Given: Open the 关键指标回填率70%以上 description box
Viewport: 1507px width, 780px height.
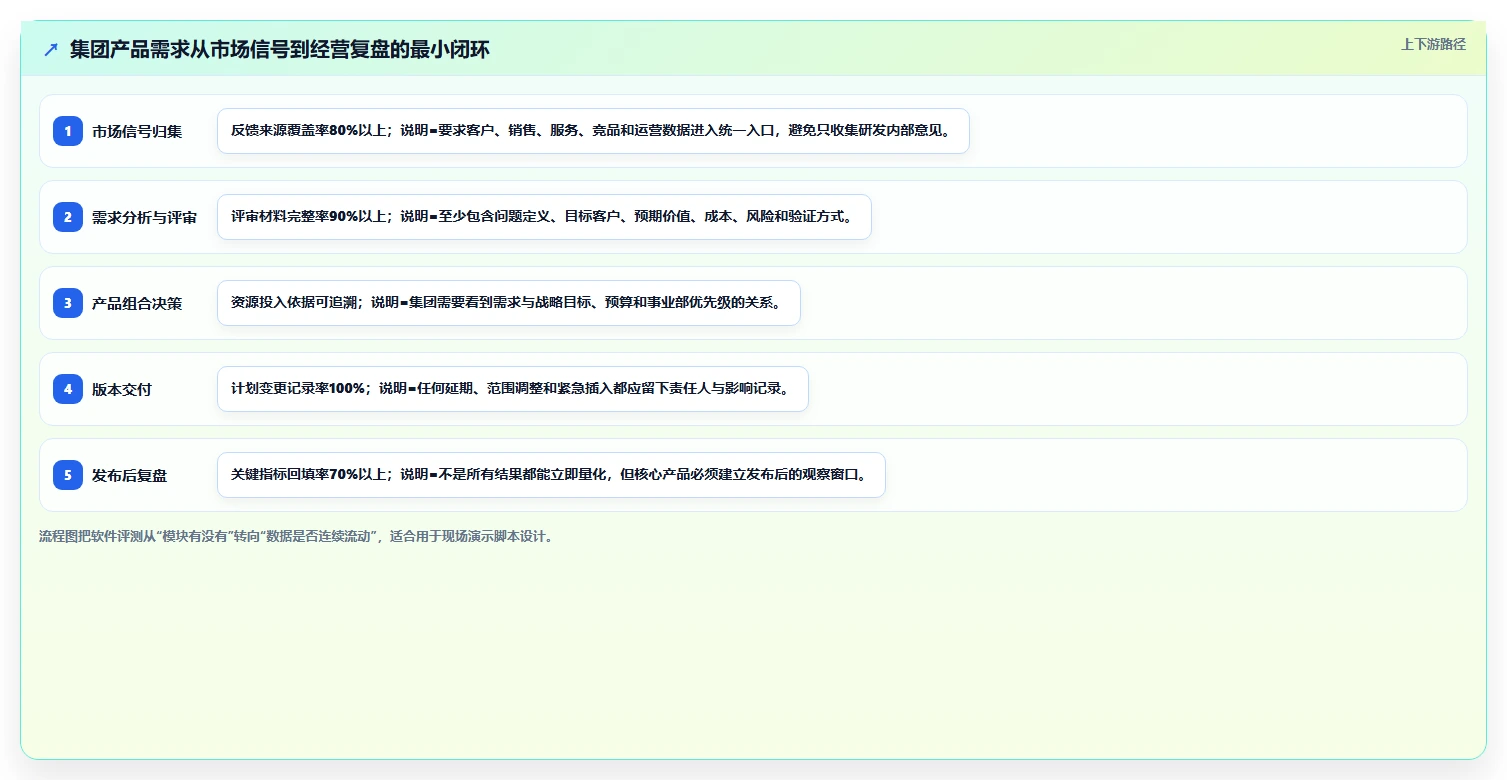Looking at the screenshot, I should point(551,475).
